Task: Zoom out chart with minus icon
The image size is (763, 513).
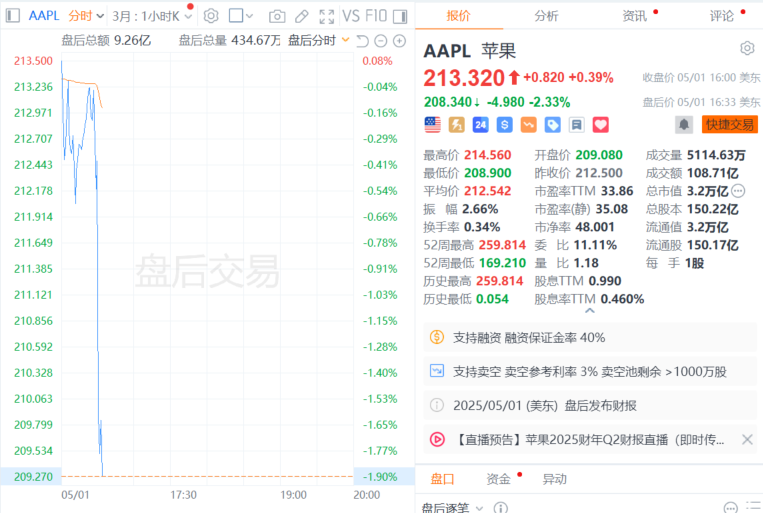Action: [x=381, y=40]
